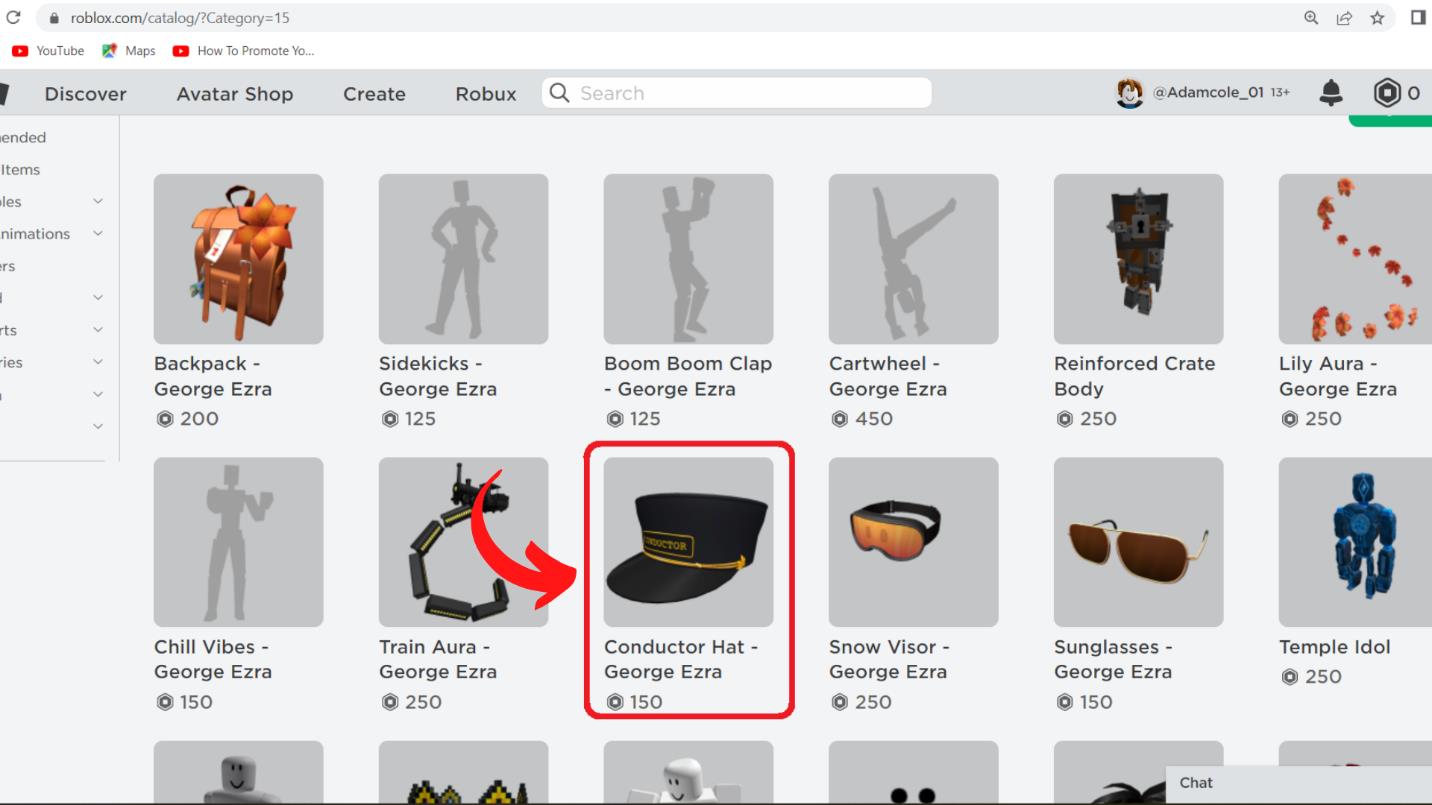Click the Sunglasses - George Ezra title
Viewport: 1432px width, 805px height.
tap(1113, 659)
